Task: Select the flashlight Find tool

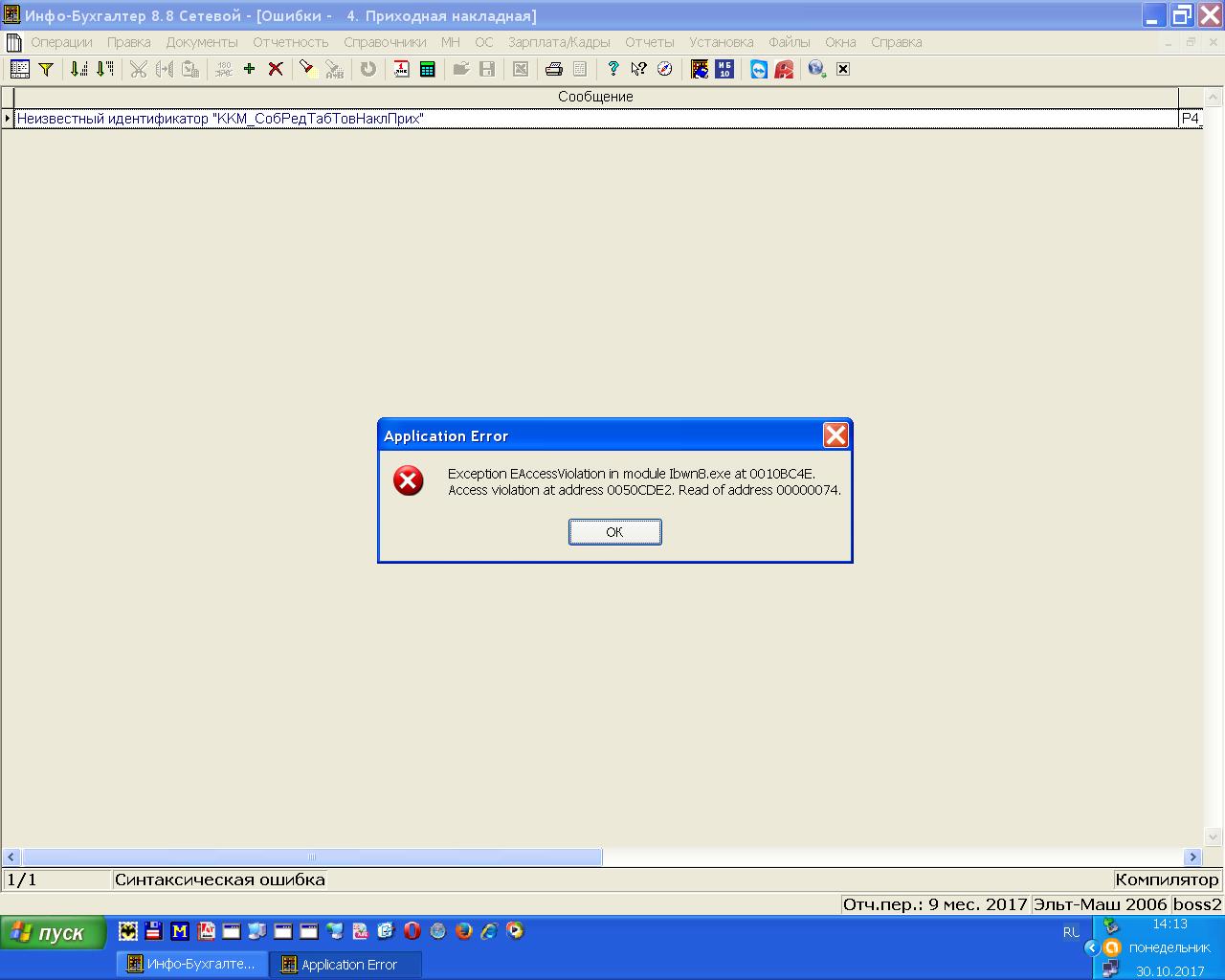Action: pos(307,69)
